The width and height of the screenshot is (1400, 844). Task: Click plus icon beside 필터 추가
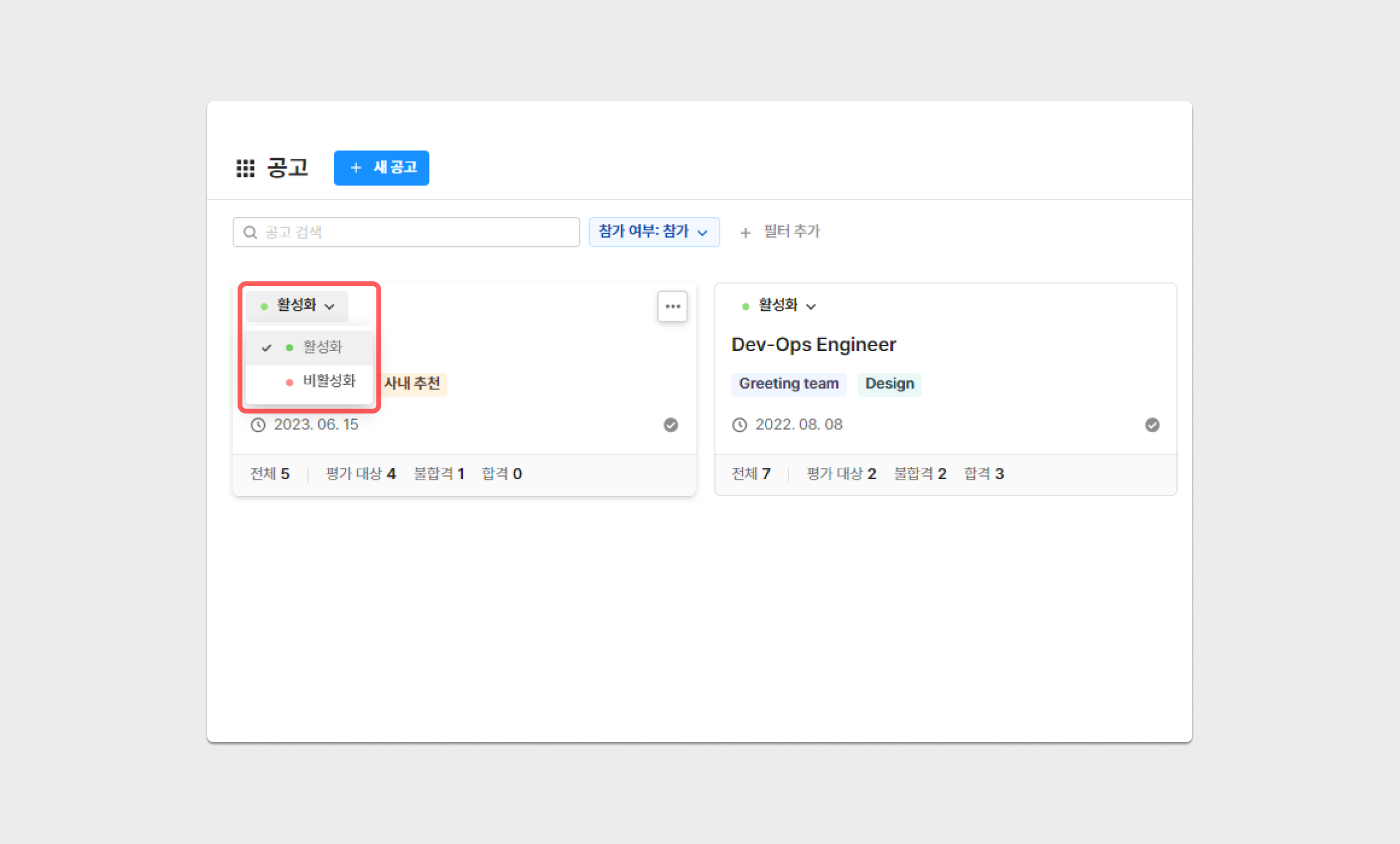[745, 232]
